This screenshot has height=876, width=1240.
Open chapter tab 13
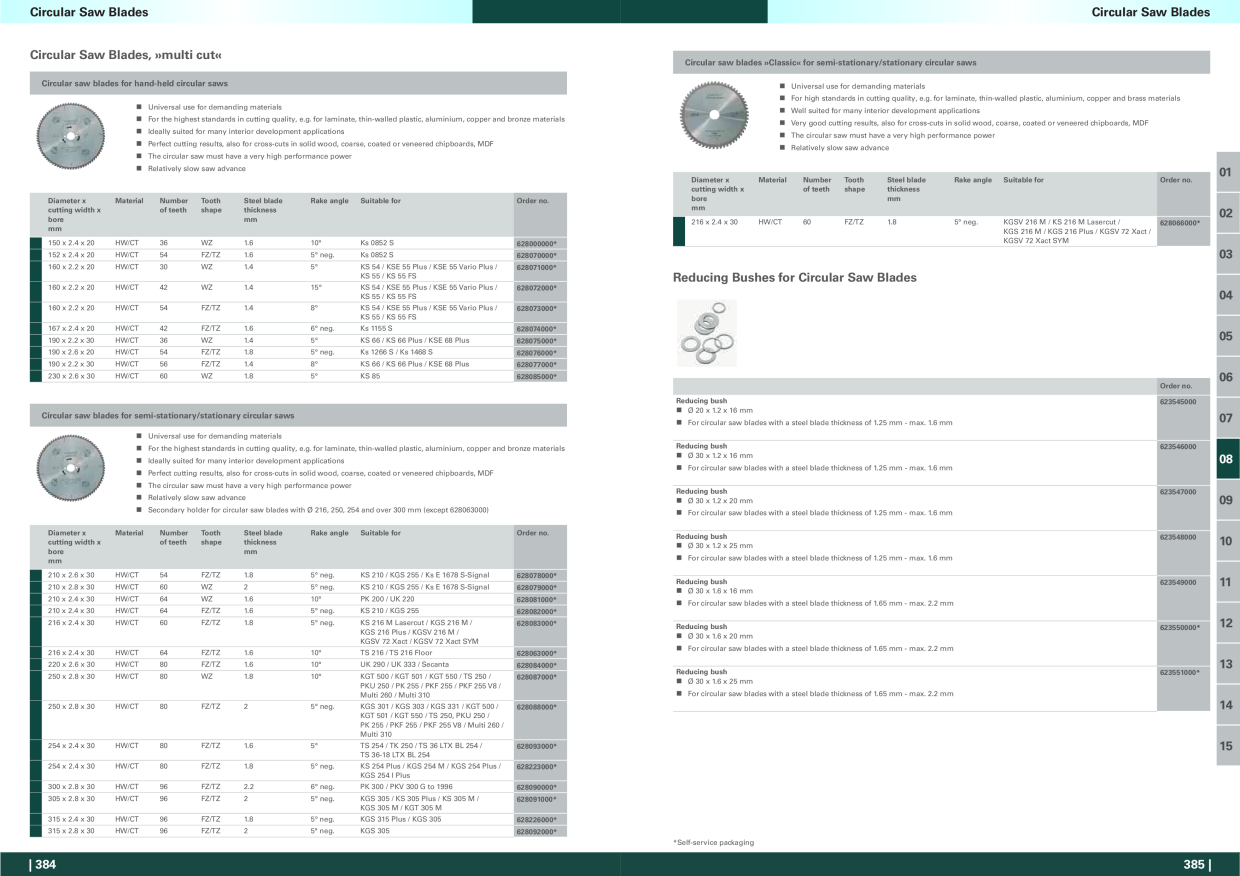point(1227,664)
